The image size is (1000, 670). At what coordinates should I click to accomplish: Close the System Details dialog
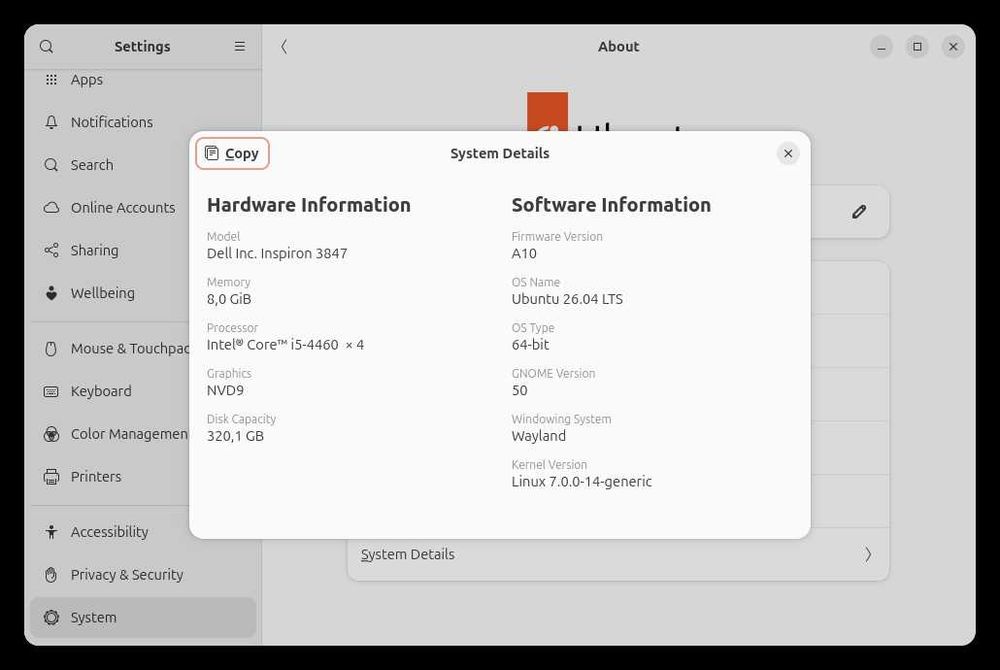click(788, 154)
